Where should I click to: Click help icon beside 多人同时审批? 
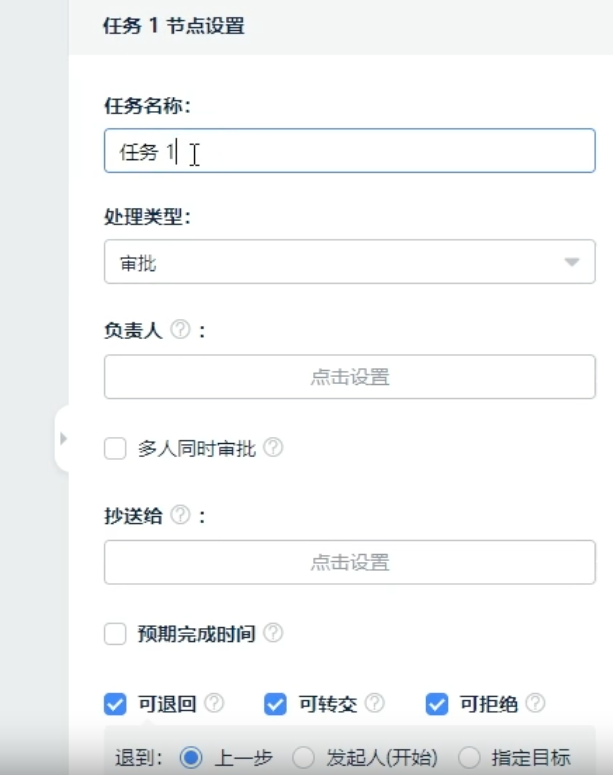click(273, 449)
